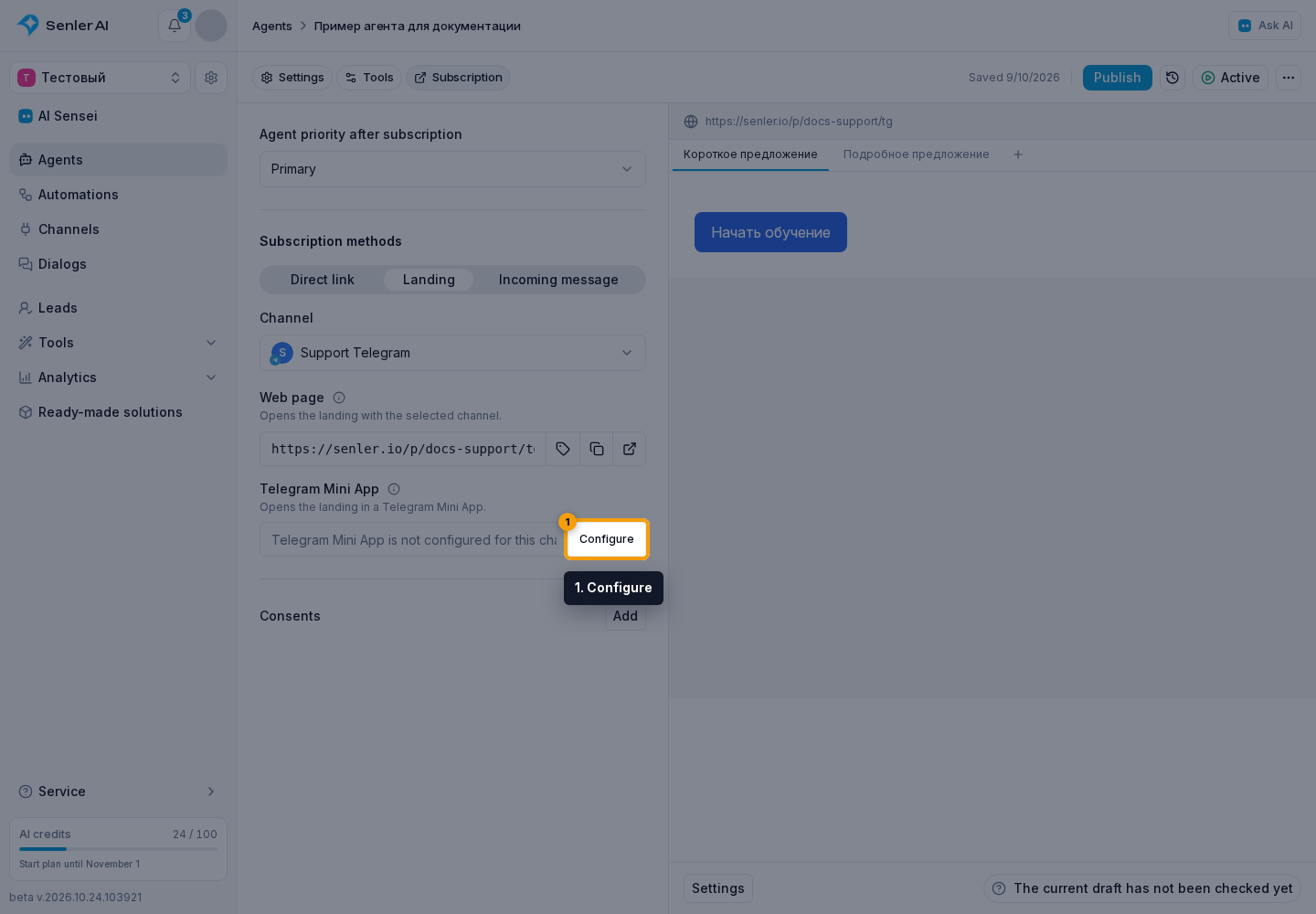Click the globe icon beside preview URL

point(691,122)
